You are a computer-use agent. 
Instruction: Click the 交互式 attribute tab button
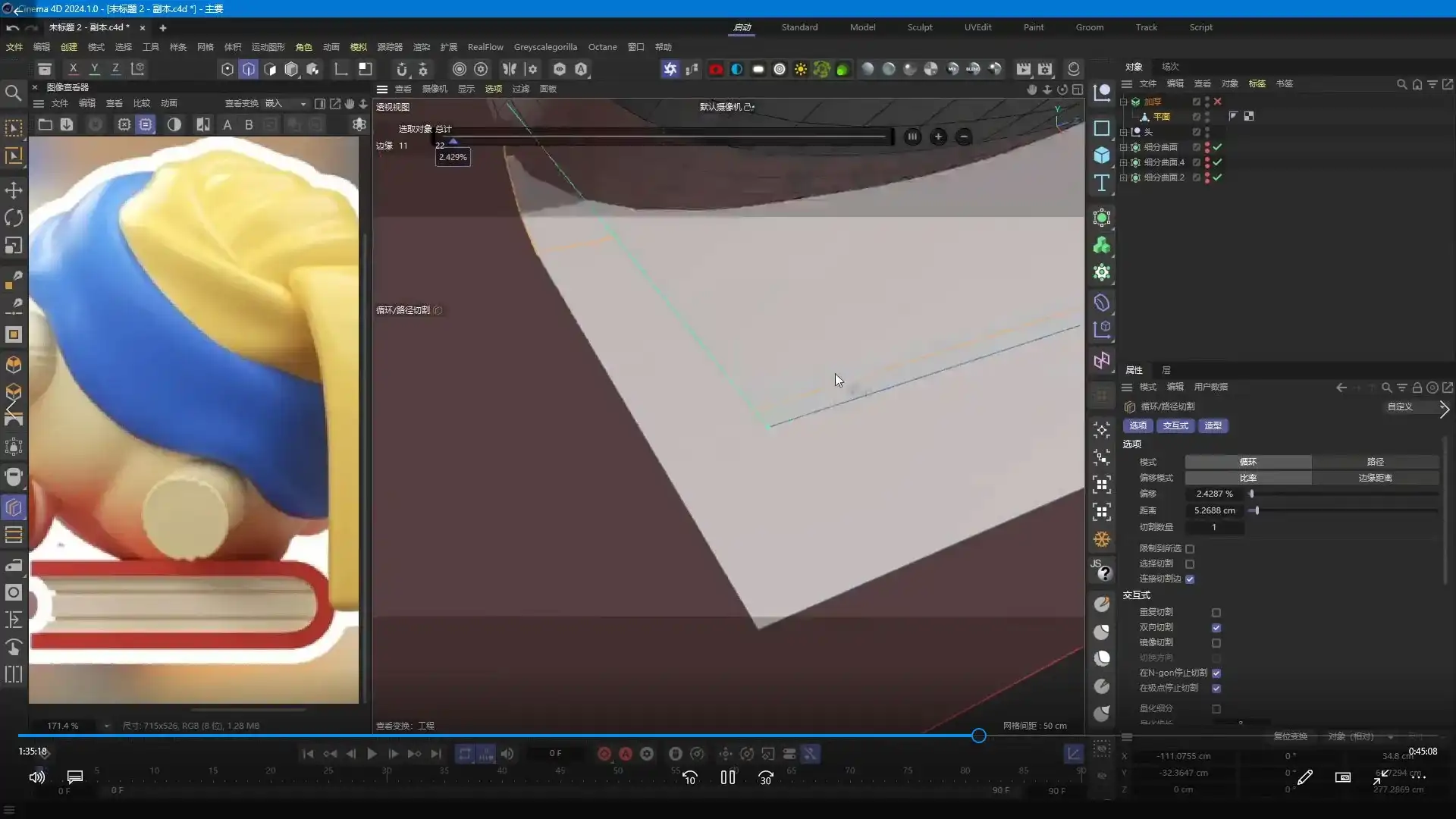(x=1175, y=426)
